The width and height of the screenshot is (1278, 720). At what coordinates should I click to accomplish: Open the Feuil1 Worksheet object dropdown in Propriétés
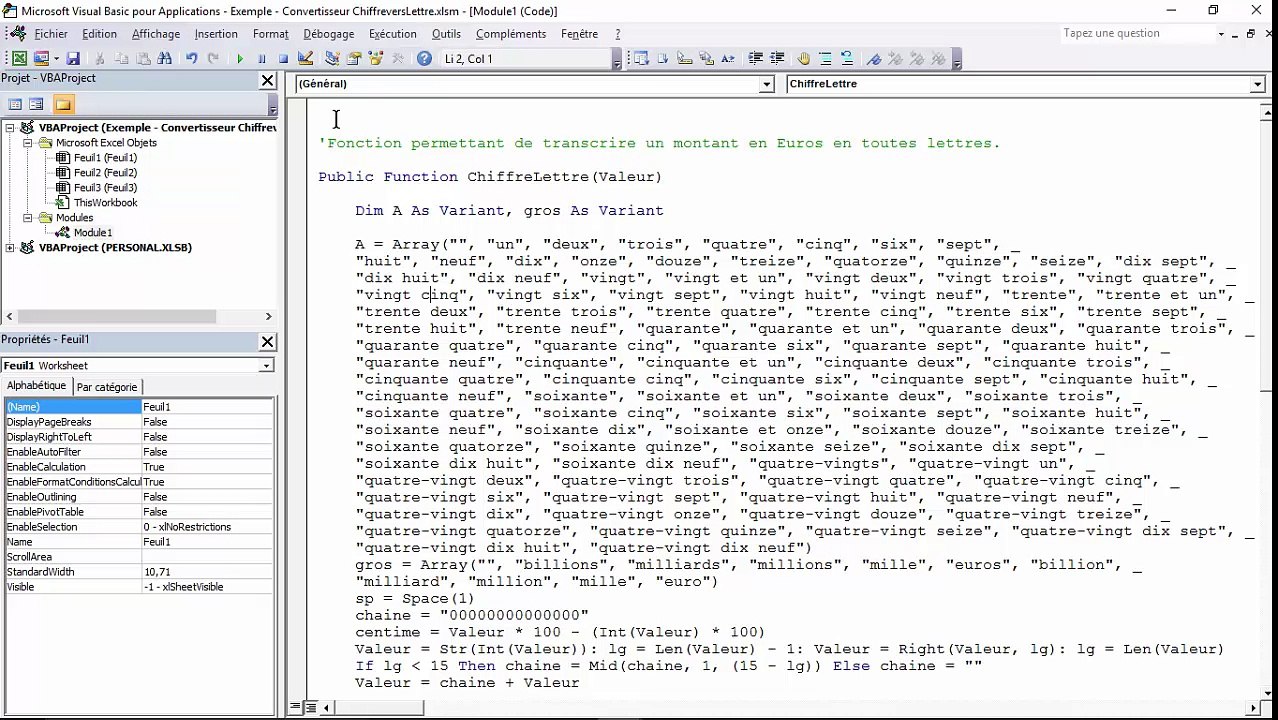266,366
